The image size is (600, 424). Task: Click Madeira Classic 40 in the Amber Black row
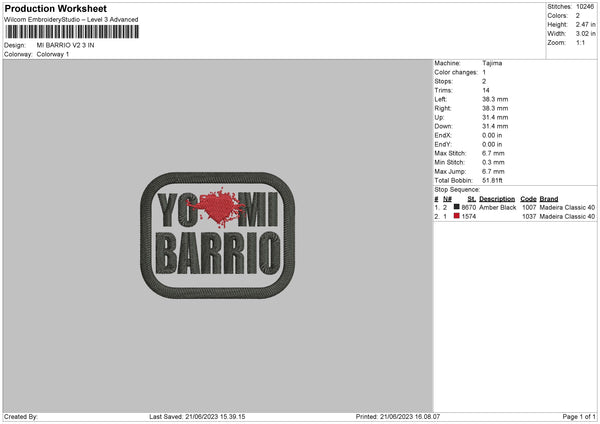(567, 207)
